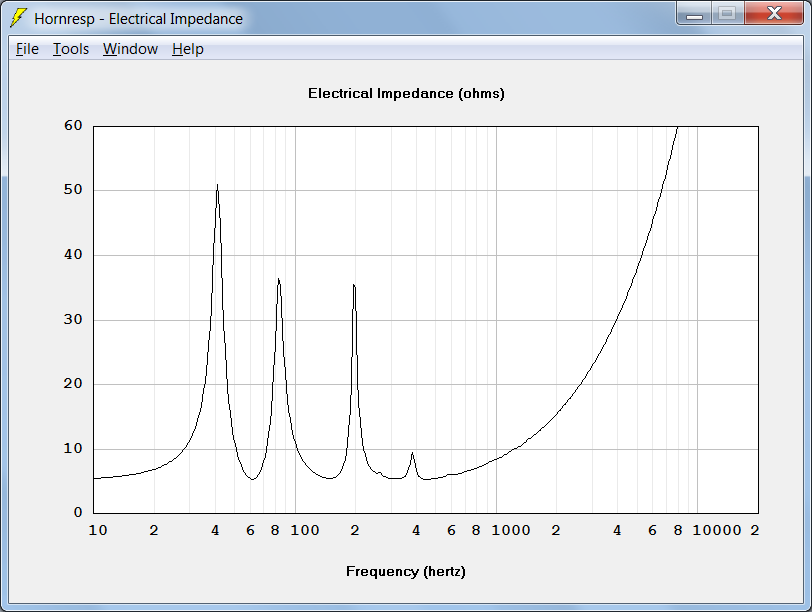Click the 1000 label on the frequency axis
The width and height of the screenshot is (812, 612).
511,530
